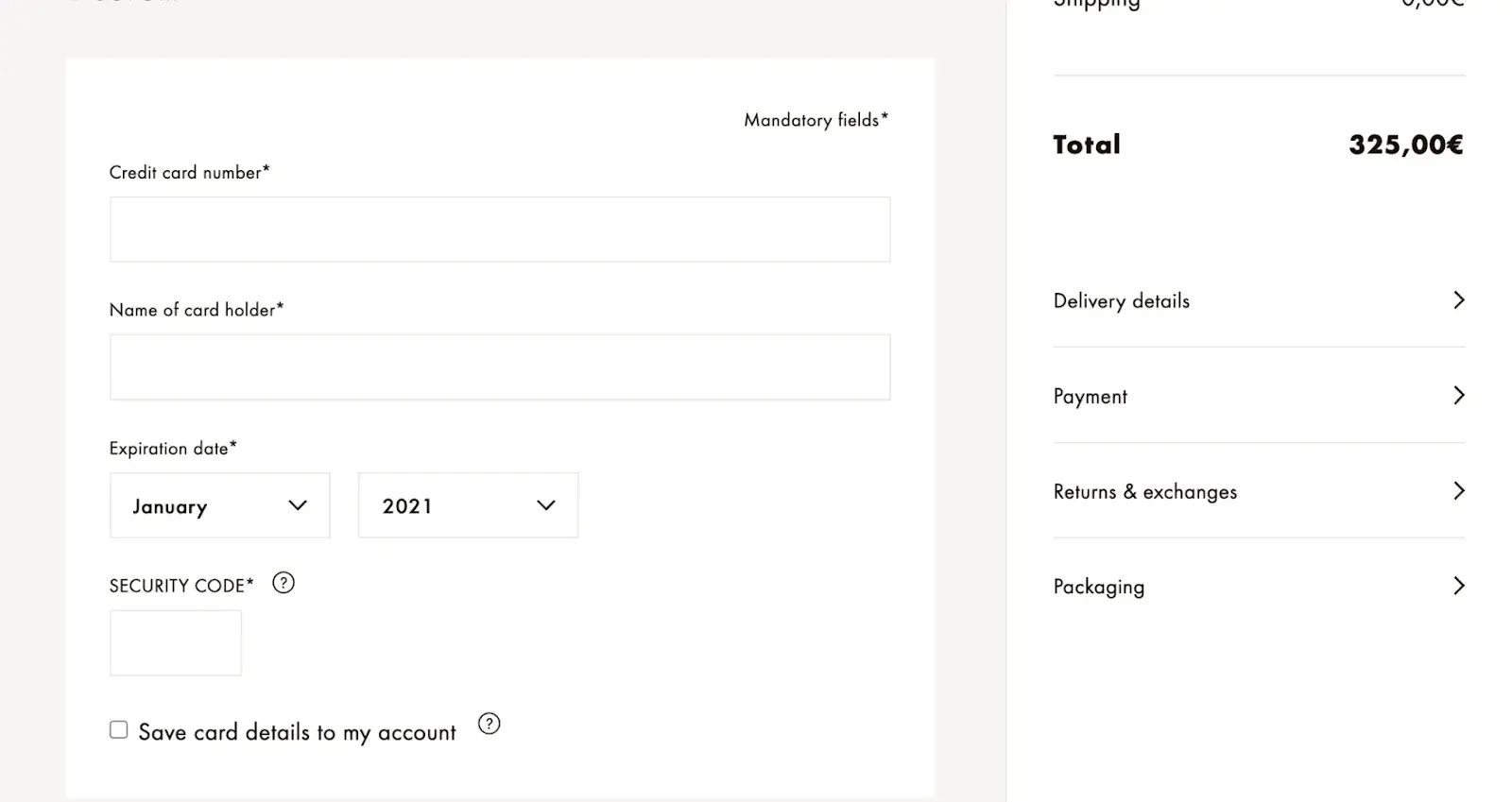
Task: Focus the Credit card number input field
Action: point(500,230)
